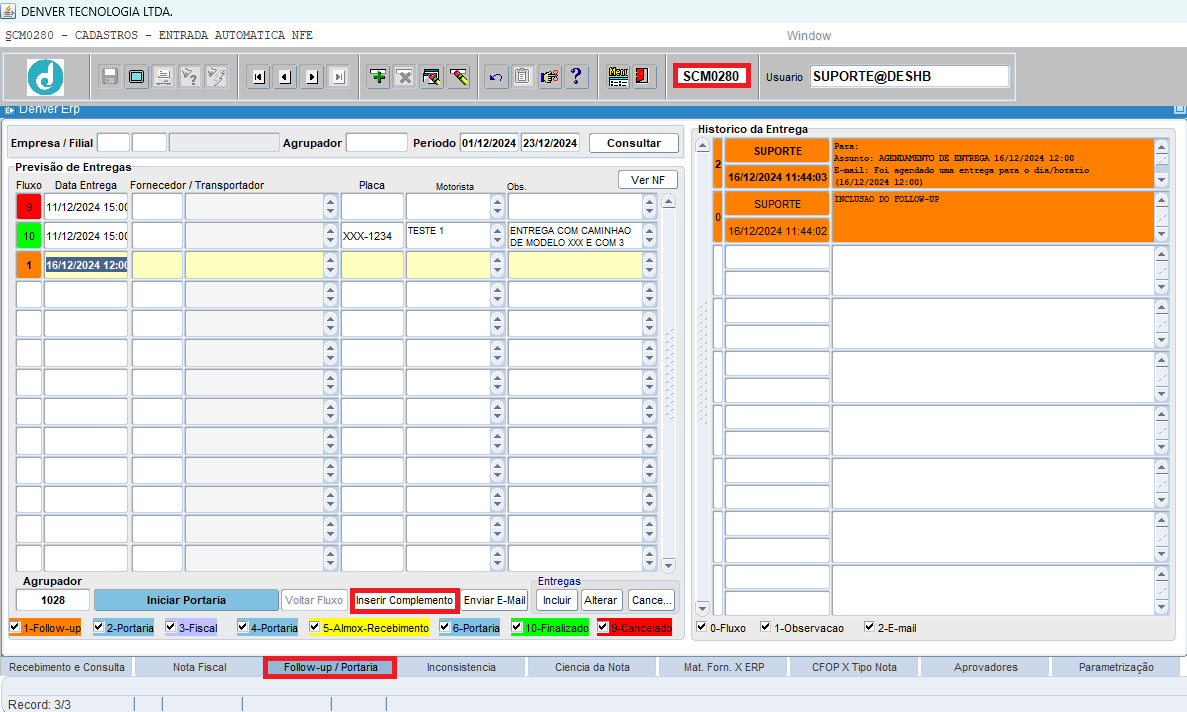Click the Alterar entrega button

[600, 600]
